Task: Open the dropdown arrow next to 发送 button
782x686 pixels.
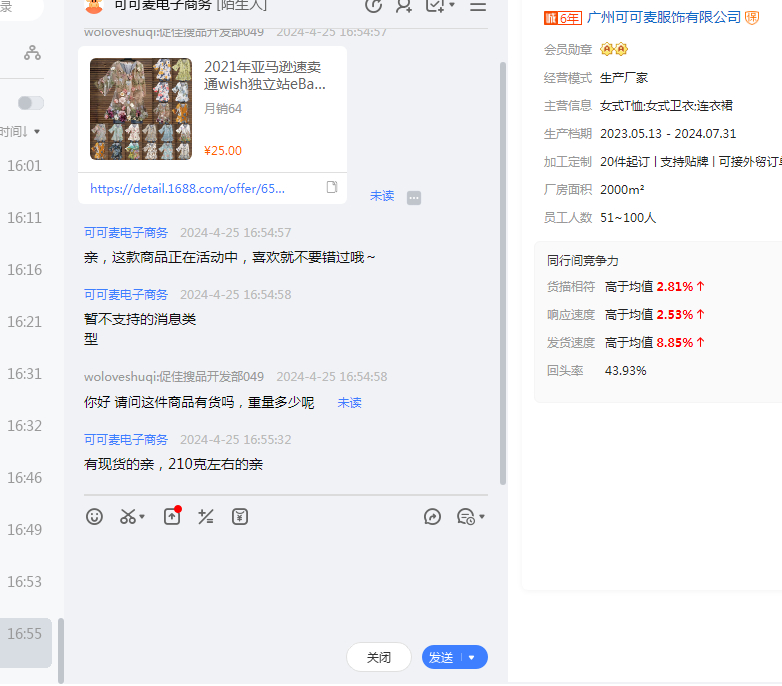Action: pos(472,658)
